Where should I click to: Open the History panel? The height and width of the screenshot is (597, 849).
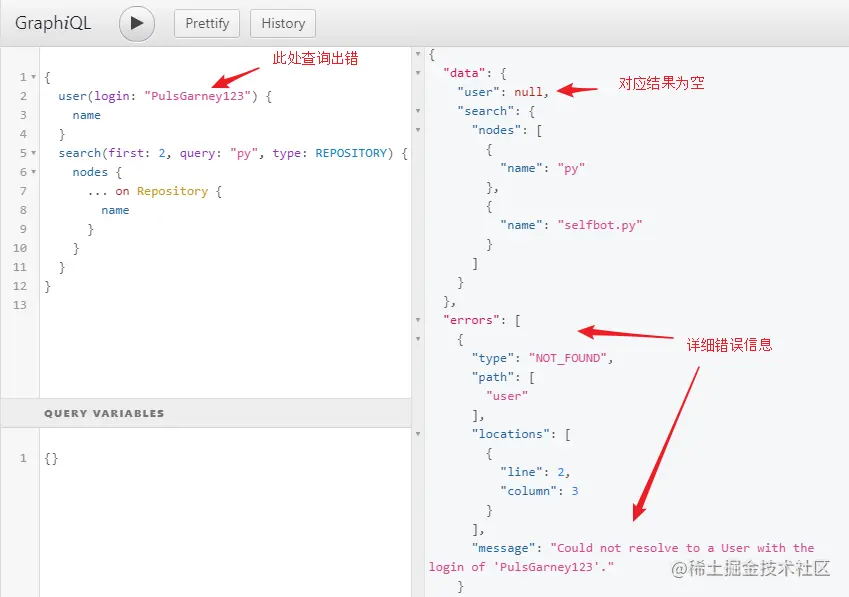[283, 24]
